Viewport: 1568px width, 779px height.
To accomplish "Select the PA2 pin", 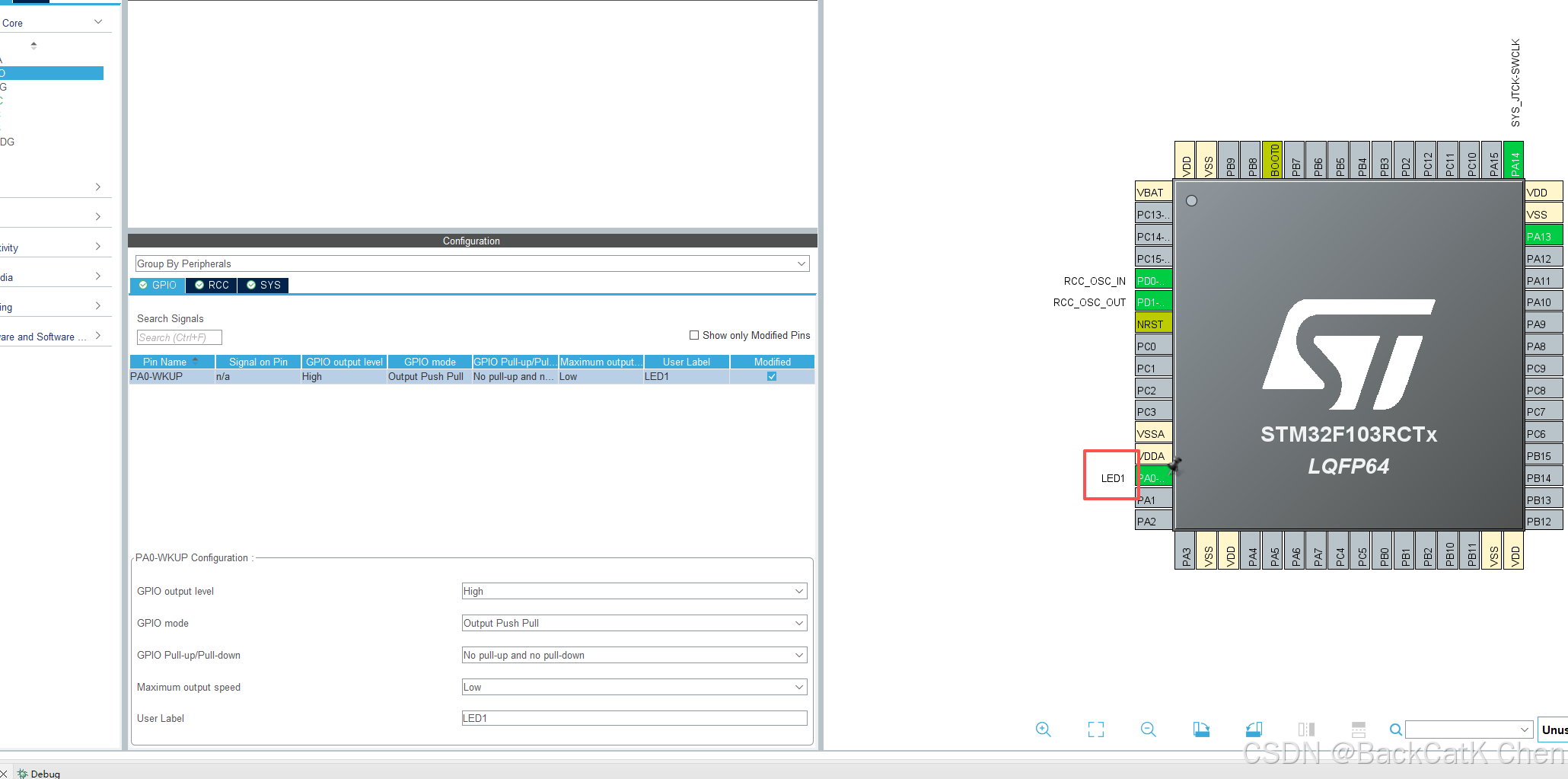I will point(1153,522).
